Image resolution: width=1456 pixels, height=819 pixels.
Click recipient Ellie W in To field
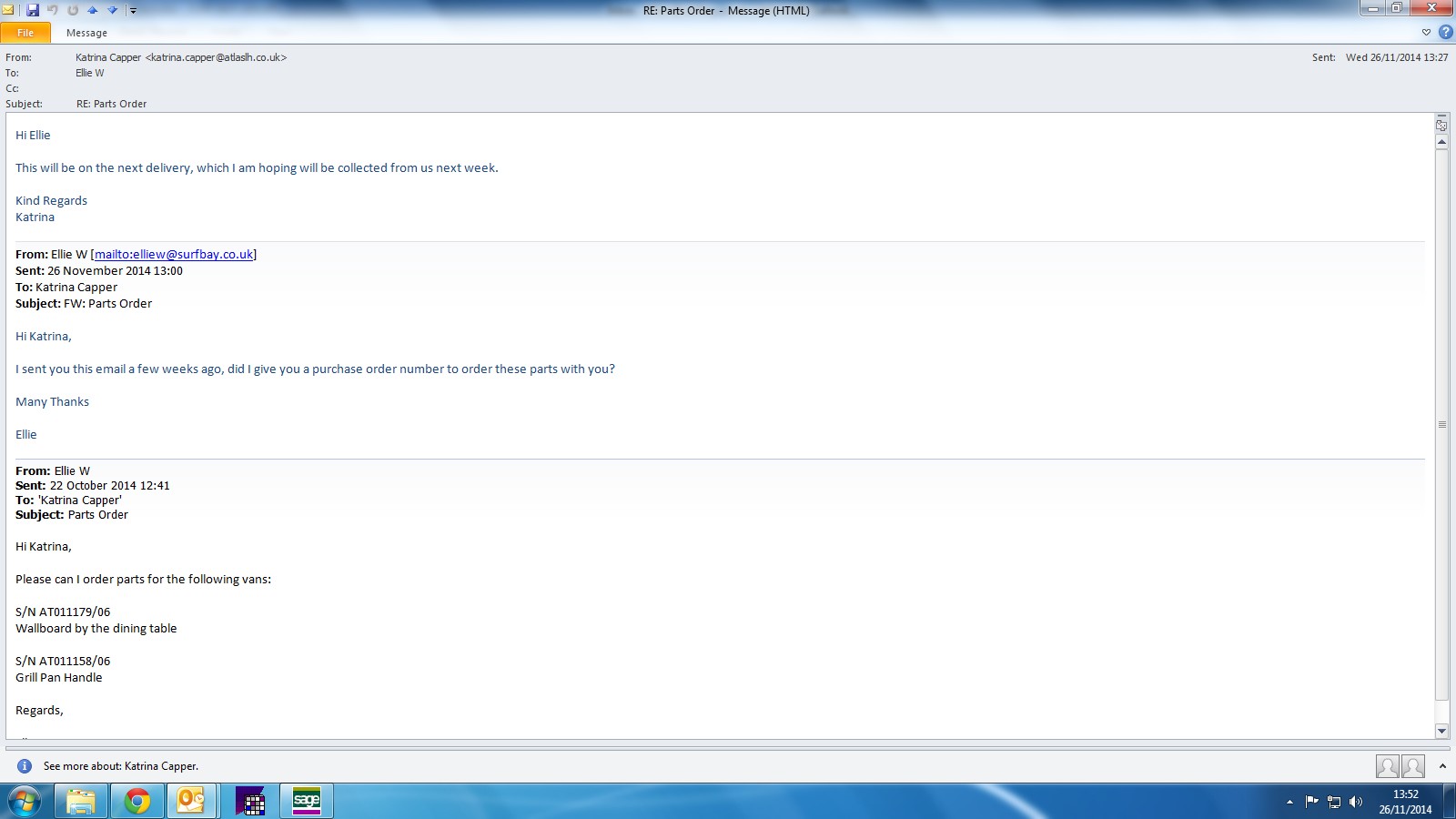pyautogui.click(x=90, y=73)
